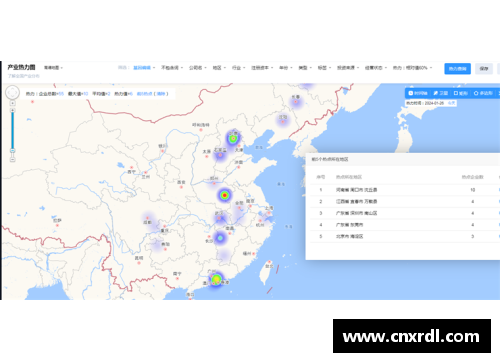This screenshot has height=362, width=500.
Task: Click the blue zoom slider track
Action: tap(13, 131)
